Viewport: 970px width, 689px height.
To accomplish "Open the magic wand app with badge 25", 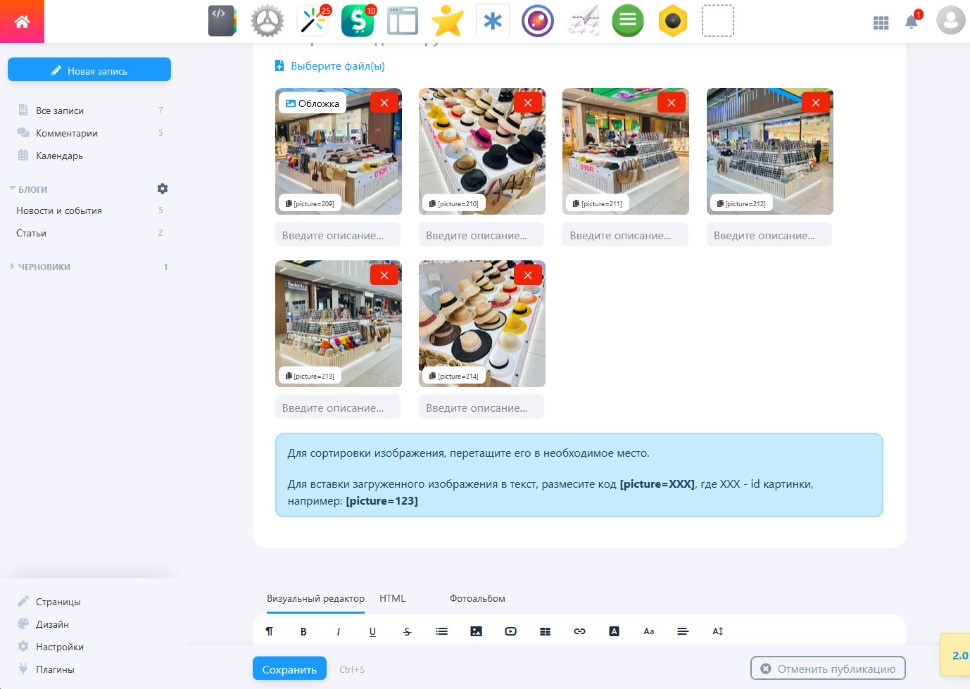I will (x=313, y=21).
